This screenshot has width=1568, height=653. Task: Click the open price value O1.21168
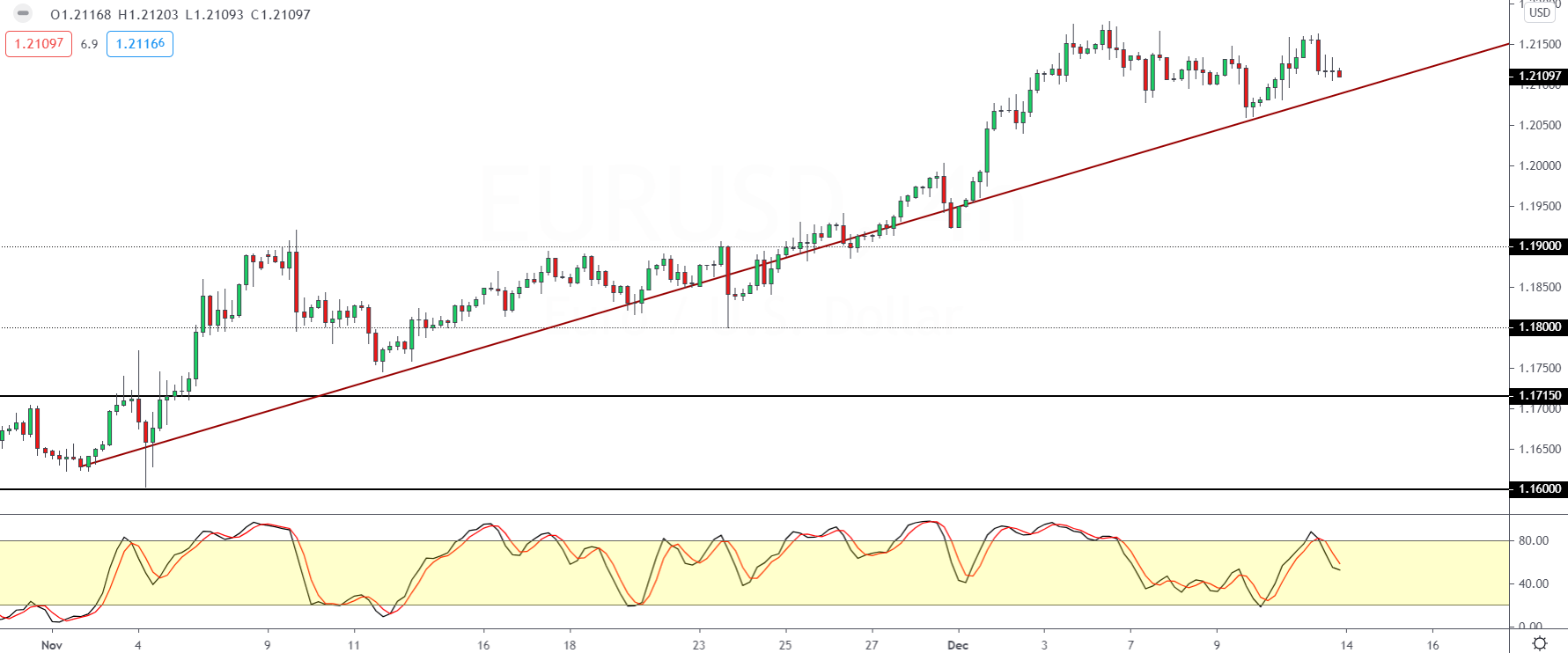(81, 15)
